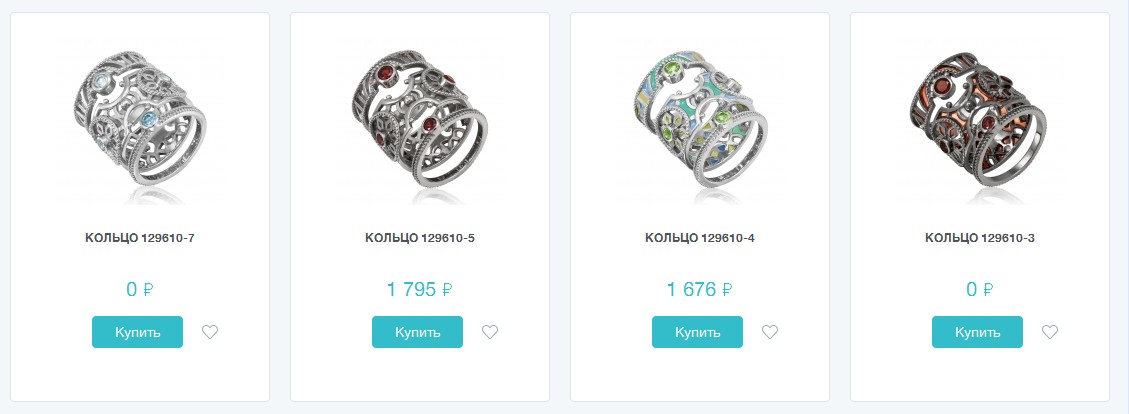This screenshot has width=1129, height=414.
Task: Select the КОЛЬЦО 129610-3 title link
Action: click(x=979, y=238)
